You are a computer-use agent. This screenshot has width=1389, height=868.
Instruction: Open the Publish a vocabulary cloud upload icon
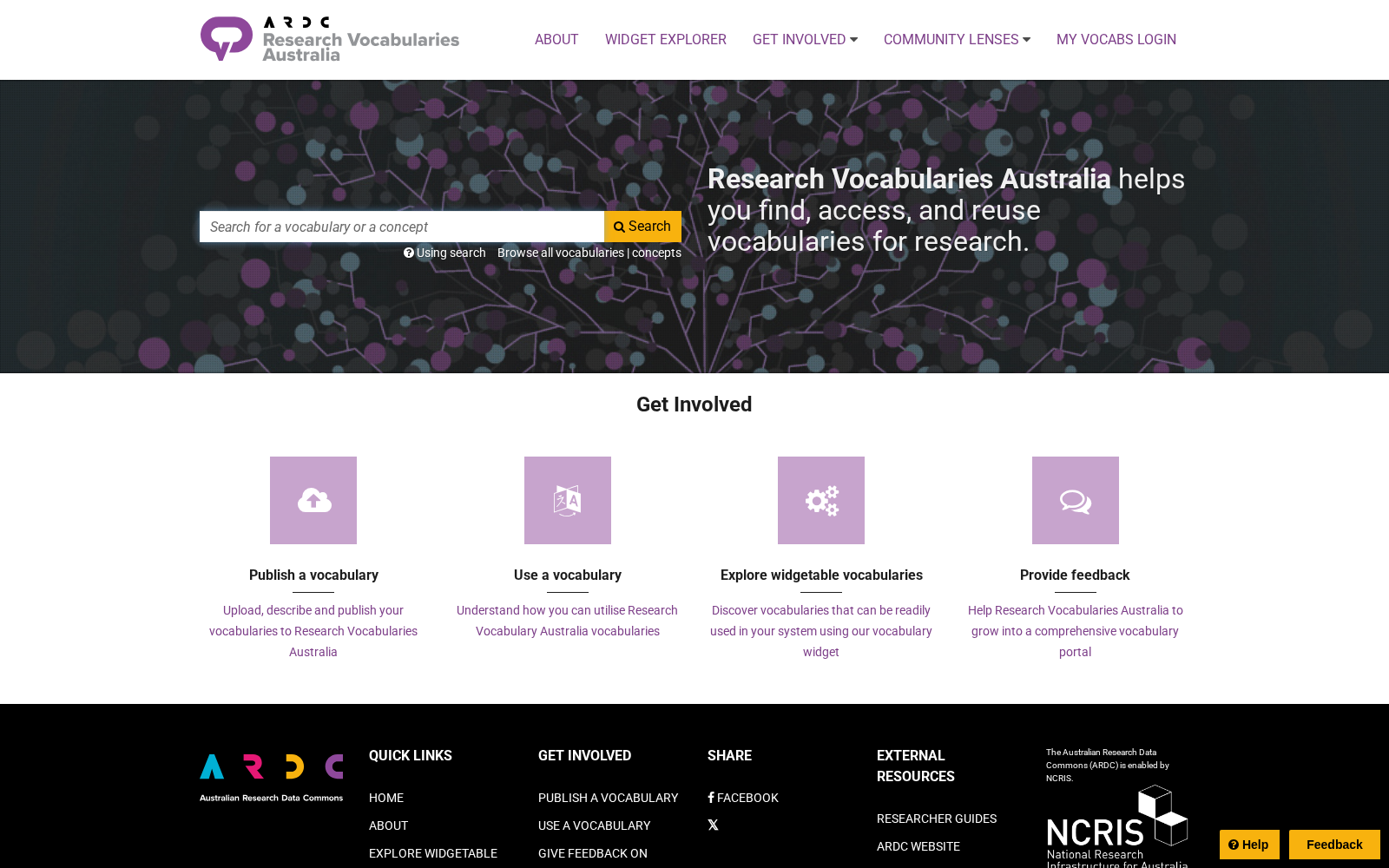313,500
